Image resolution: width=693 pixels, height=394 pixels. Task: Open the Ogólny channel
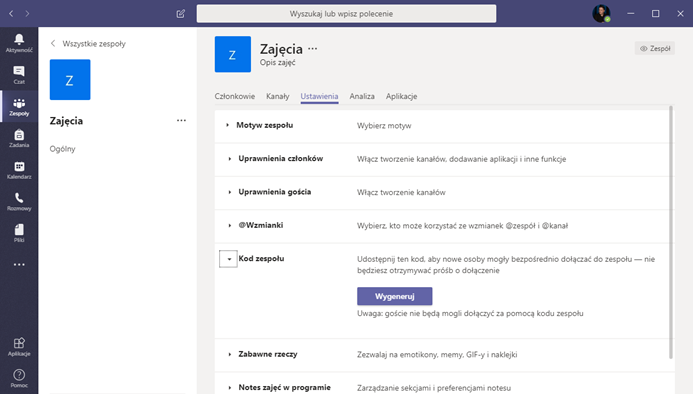click(62, 149)
